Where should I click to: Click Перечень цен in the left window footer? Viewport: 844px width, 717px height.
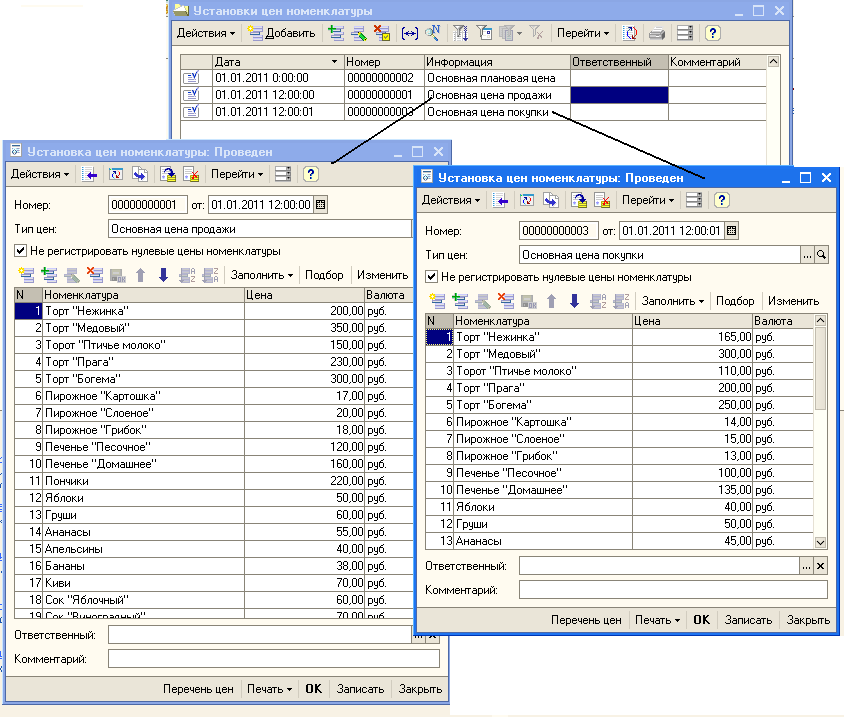pos(198,689)
